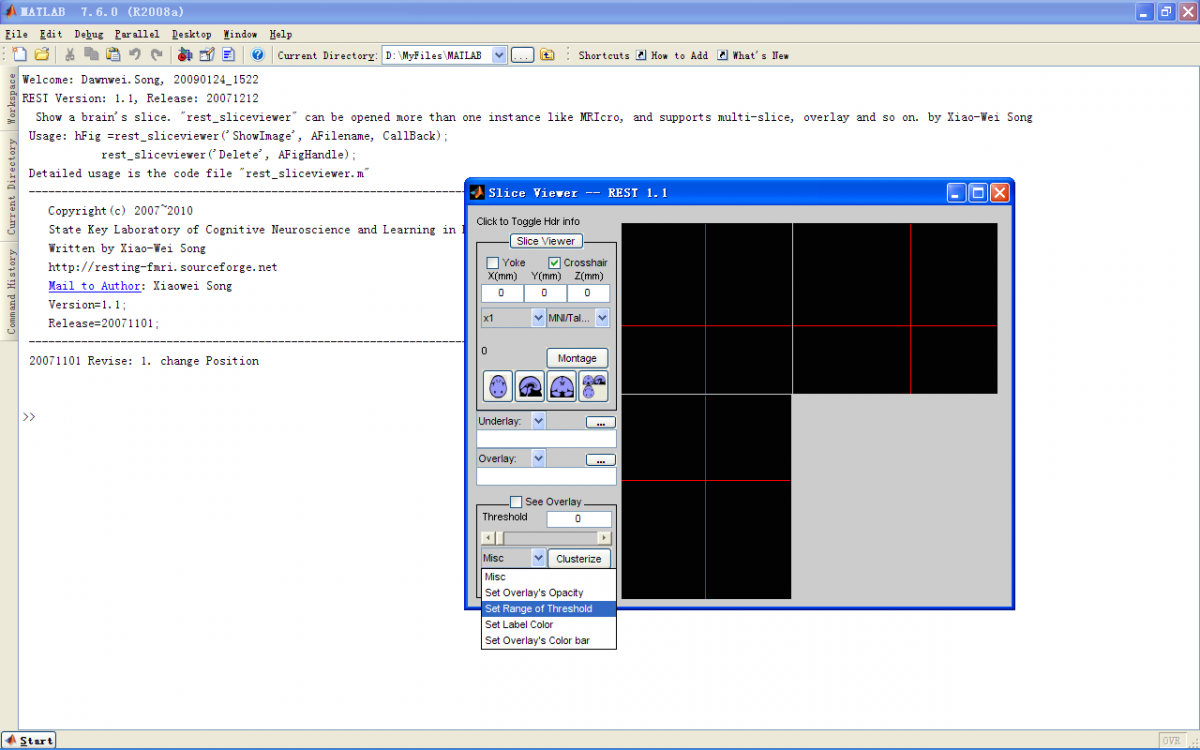This screenshot has height=750, width=1200.
Task: Click the Threshold slider track
Action: click(x=546, y=538)
